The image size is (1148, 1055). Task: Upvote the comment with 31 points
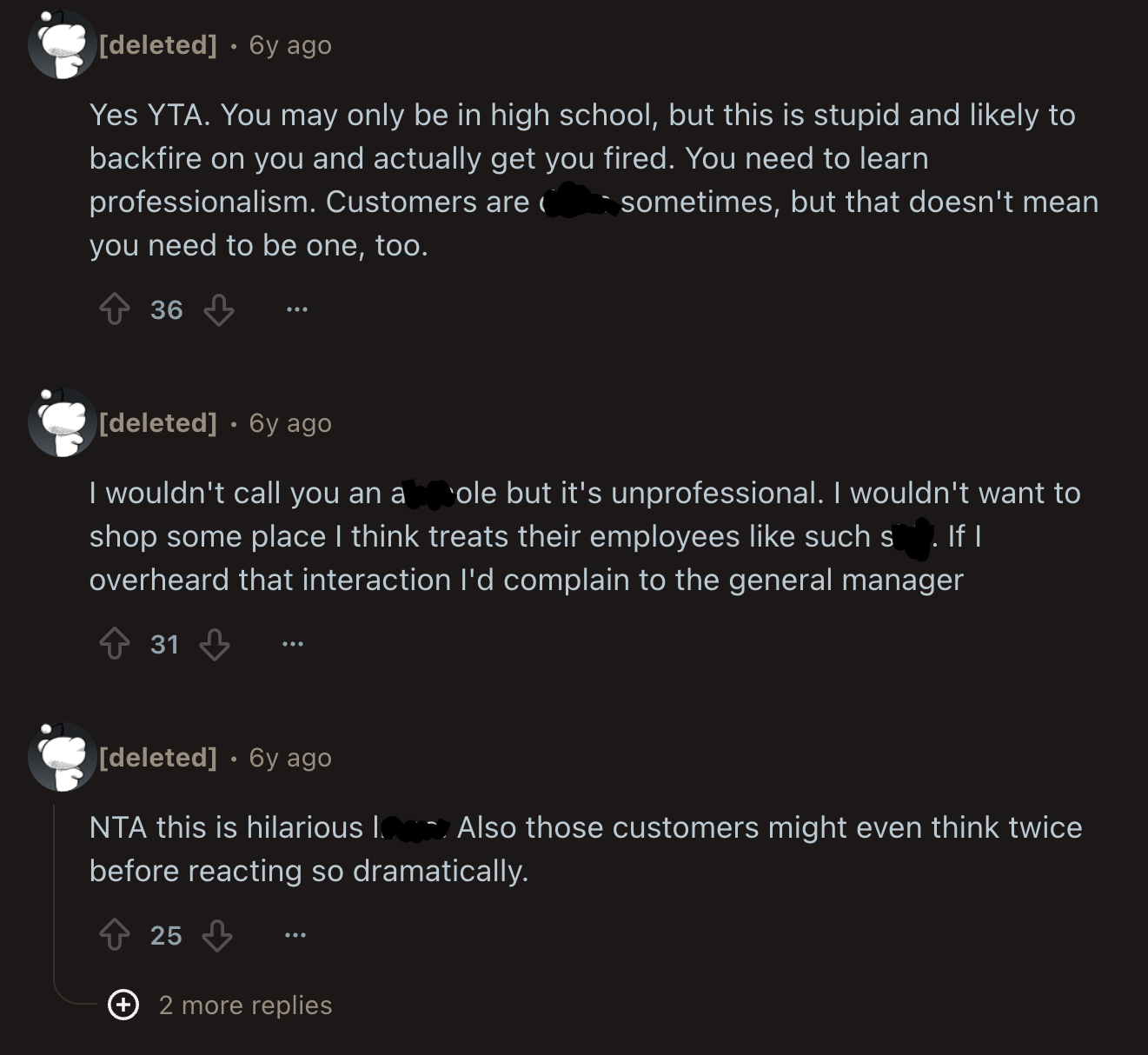[115, 644]
